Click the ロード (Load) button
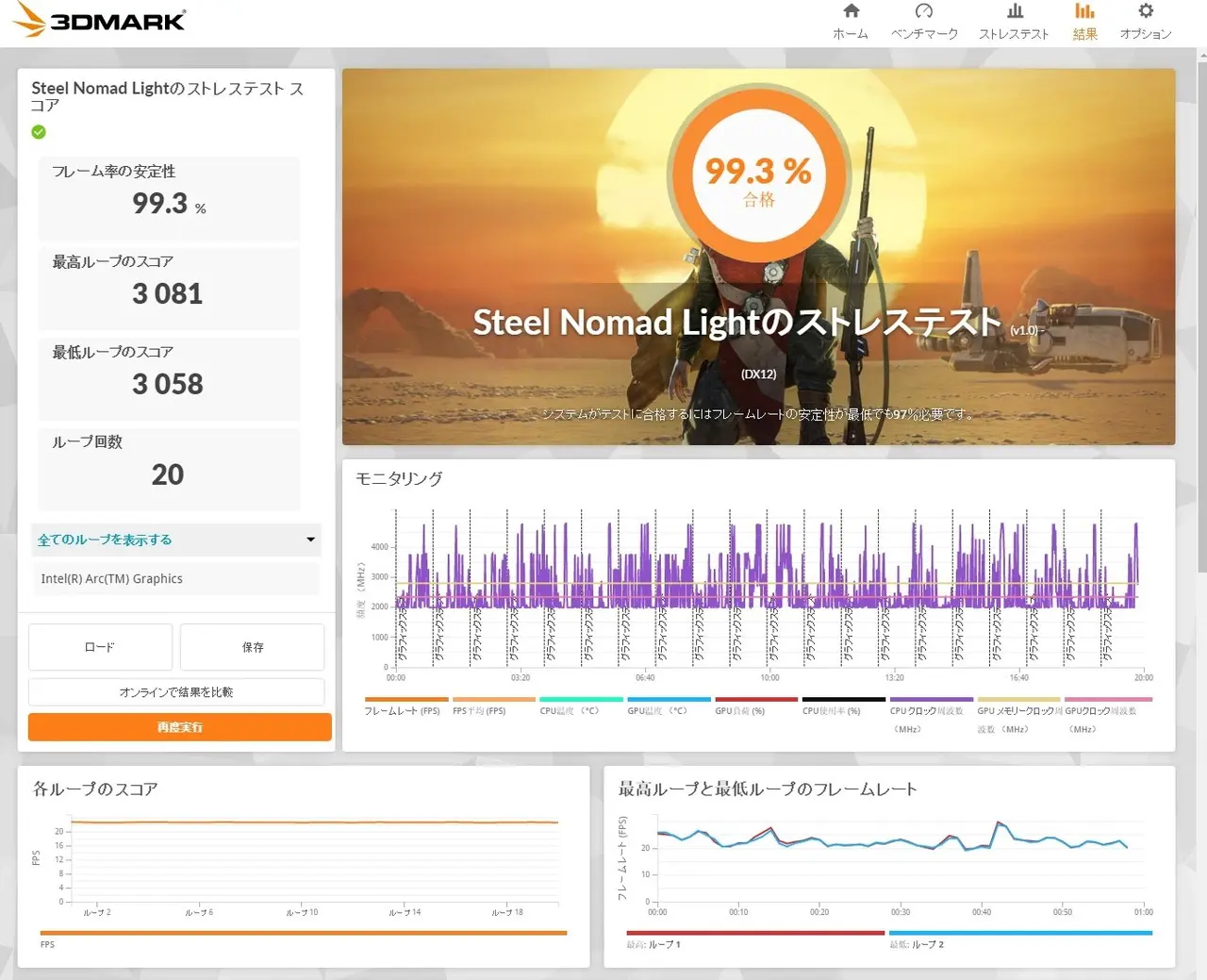The width and height of the screenshot is (1207, 980). point(100,647)
